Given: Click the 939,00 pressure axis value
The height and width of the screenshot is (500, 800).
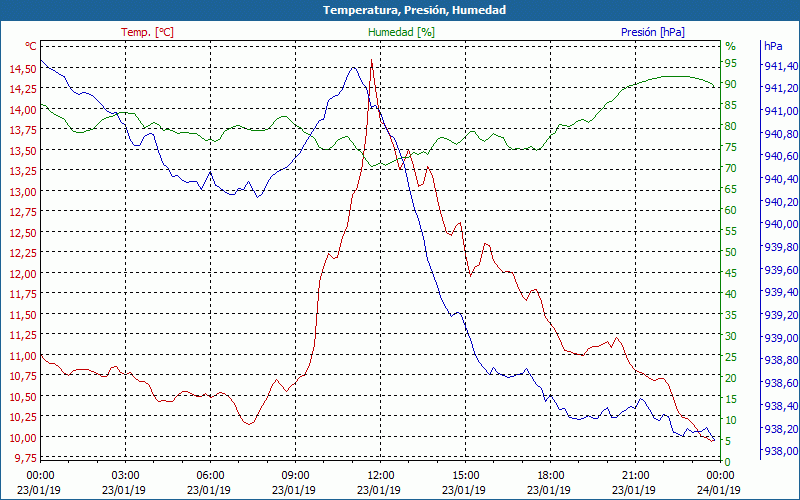Looking at the screenshot, I should click(x=781, y=338).
